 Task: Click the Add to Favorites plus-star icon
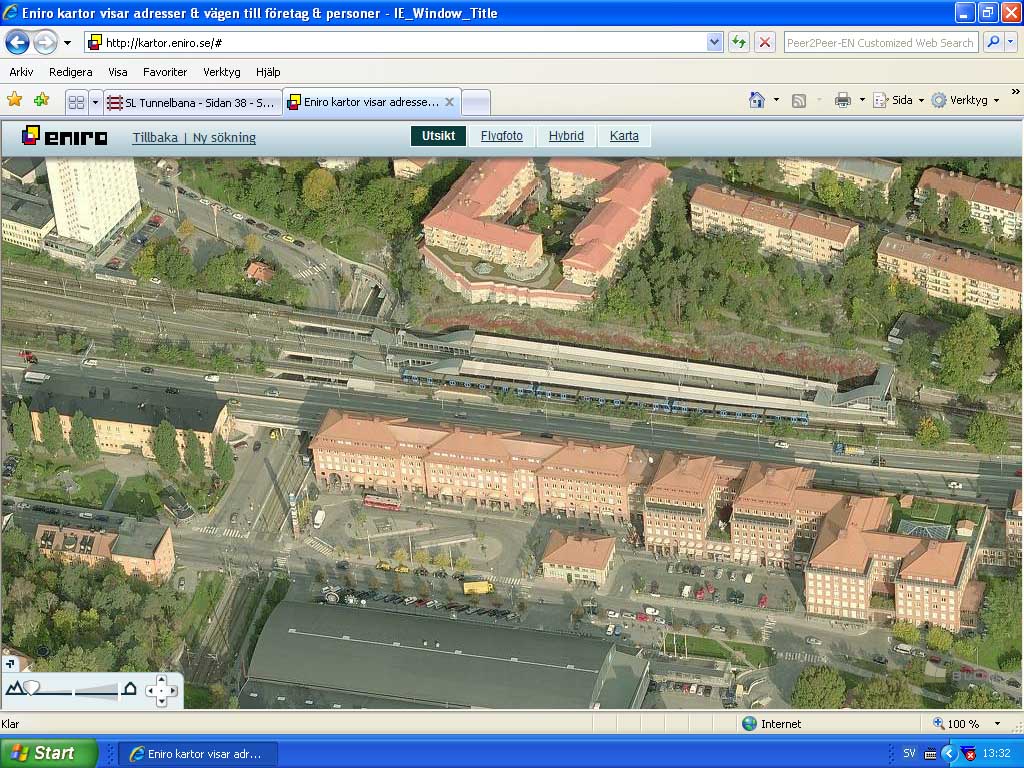click(41, 100)
